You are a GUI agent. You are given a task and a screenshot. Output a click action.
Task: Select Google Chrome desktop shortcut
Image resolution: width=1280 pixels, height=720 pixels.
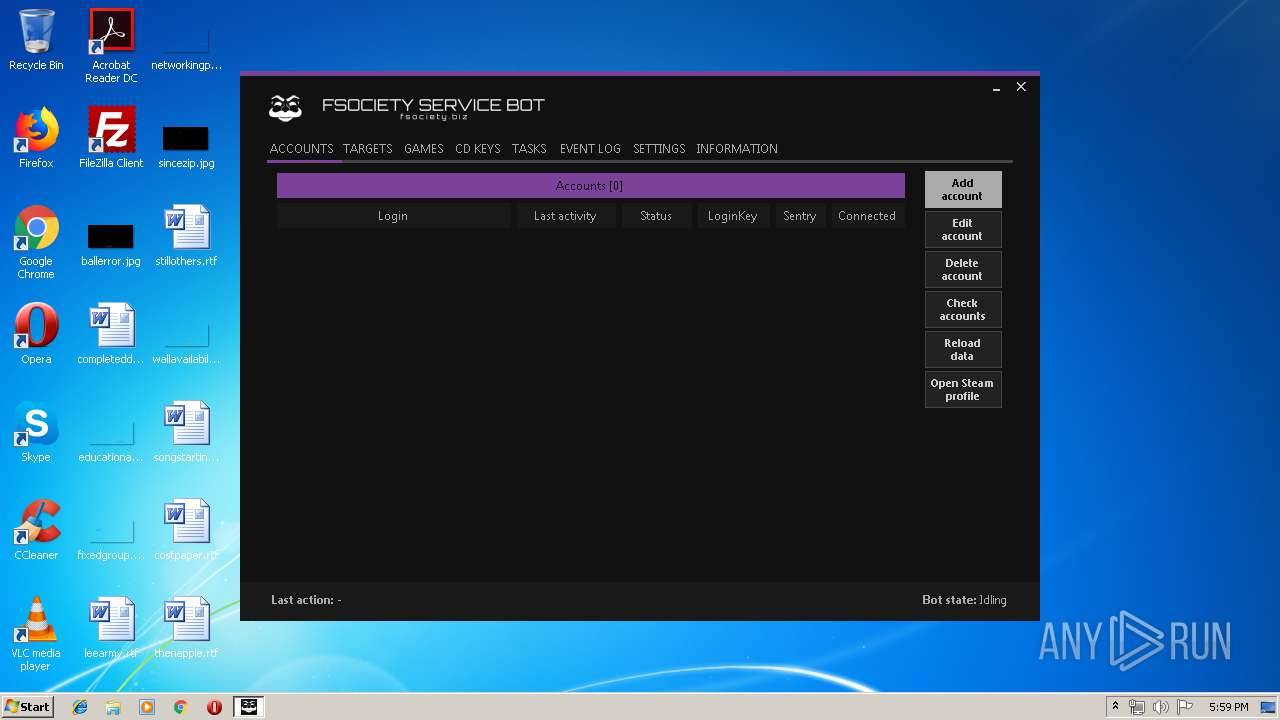(36, 242)
